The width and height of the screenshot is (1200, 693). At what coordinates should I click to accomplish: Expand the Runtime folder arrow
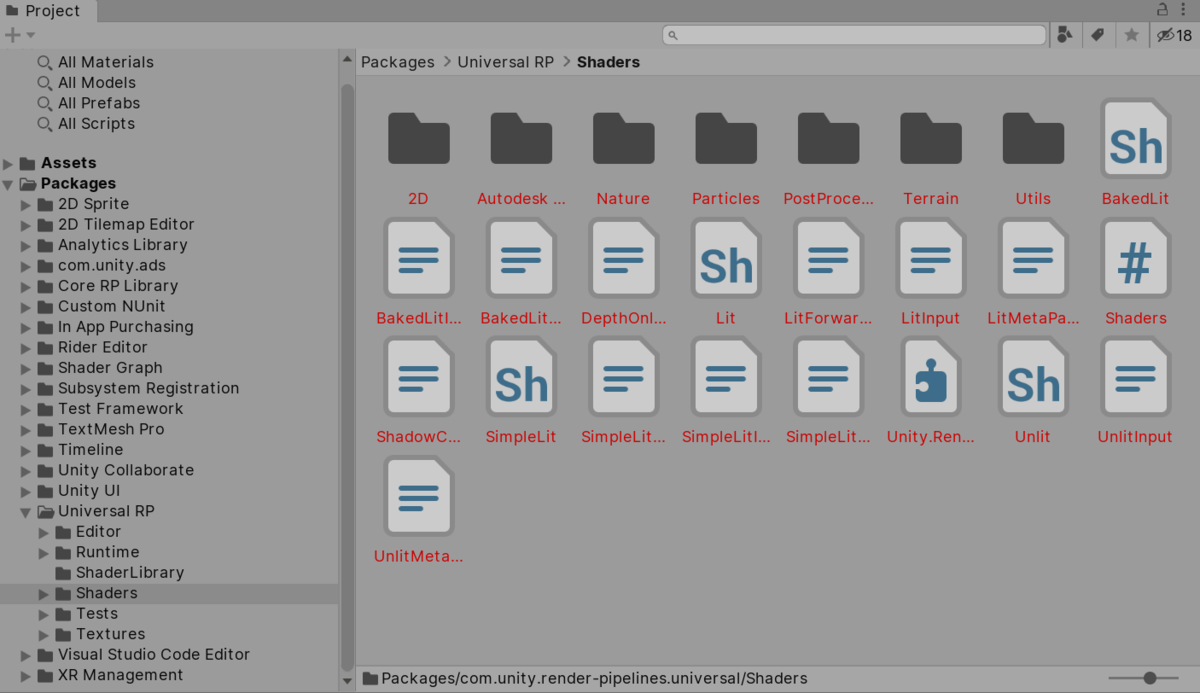click(45, 552)
